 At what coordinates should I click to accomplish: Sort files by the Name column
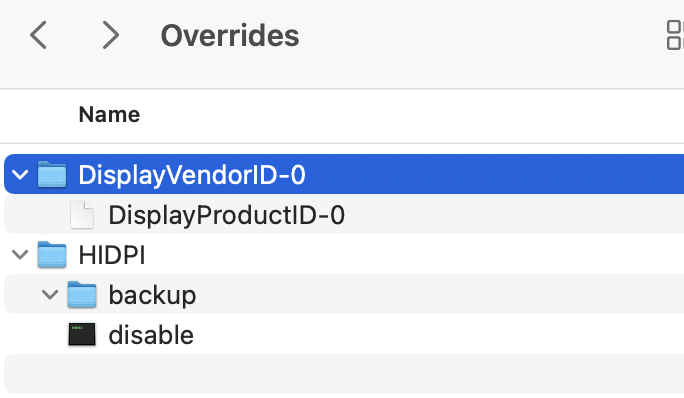[x=109, y=115]
